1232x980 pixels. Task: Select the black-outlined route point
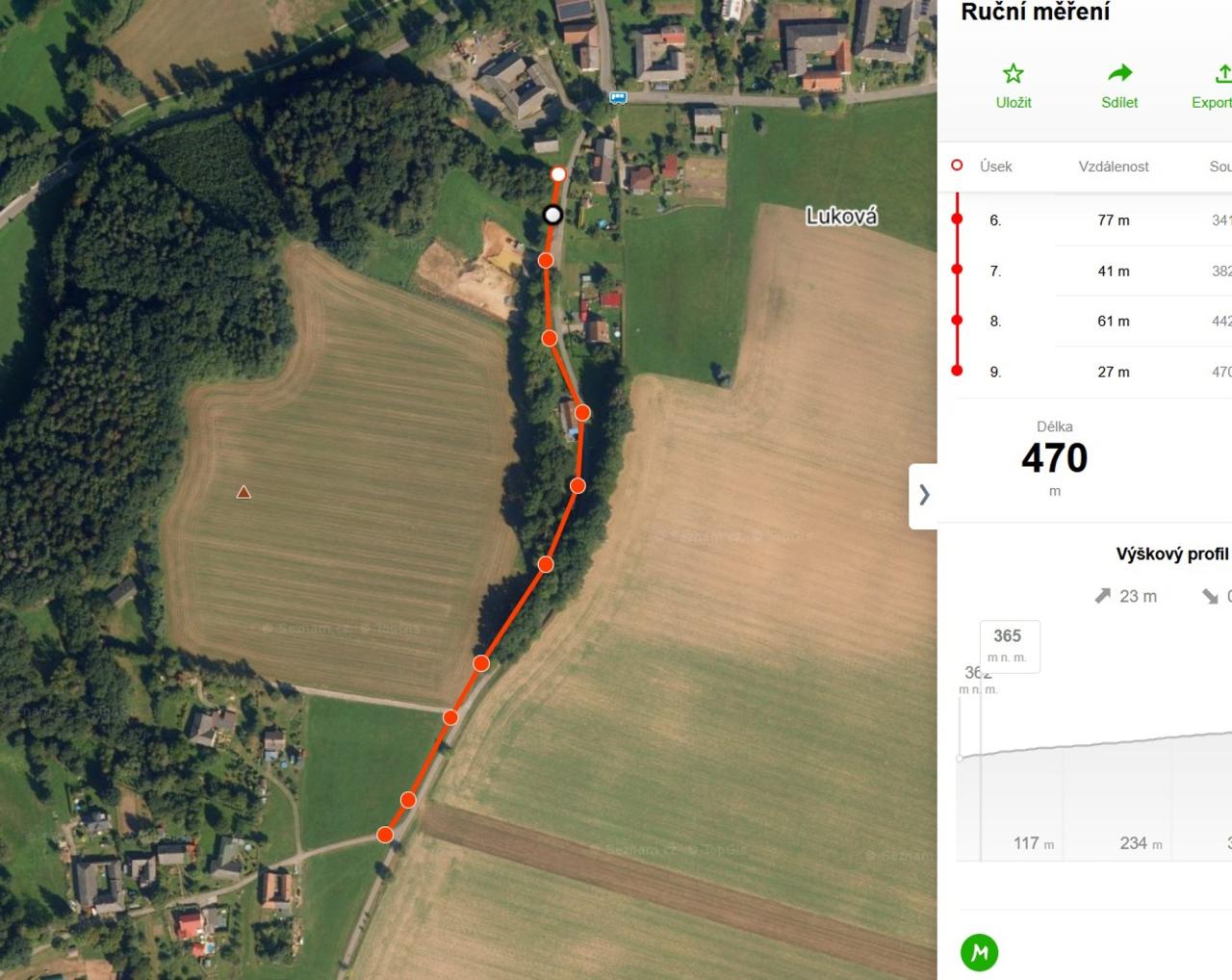click(x=552, y=215)
